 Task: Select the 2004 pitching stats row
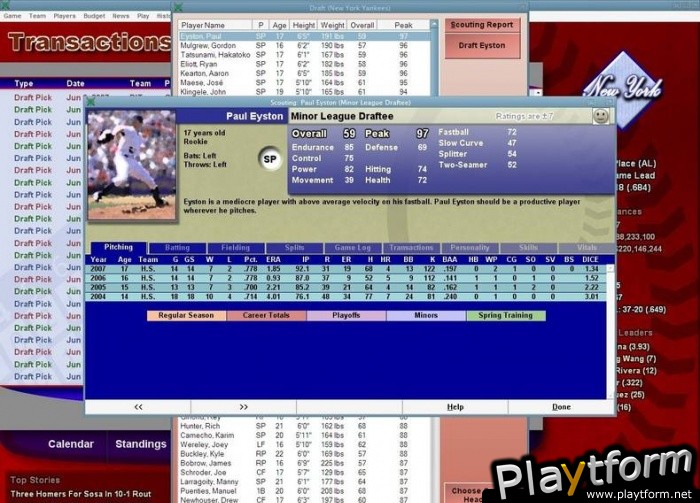coord(346,297)
